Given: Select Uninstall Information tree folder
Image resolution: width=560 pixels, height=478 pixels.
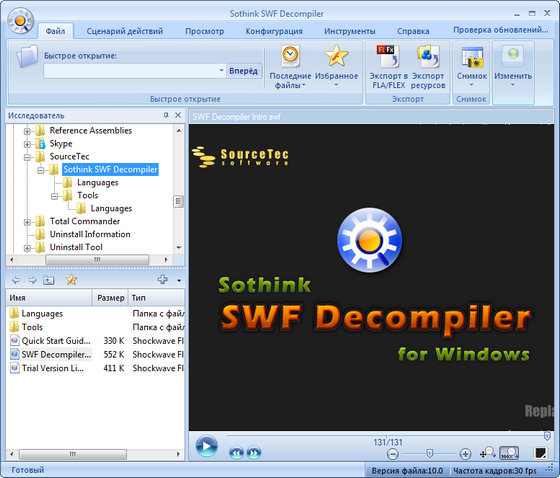Looking at the screenshot, I should pos(90,234).
